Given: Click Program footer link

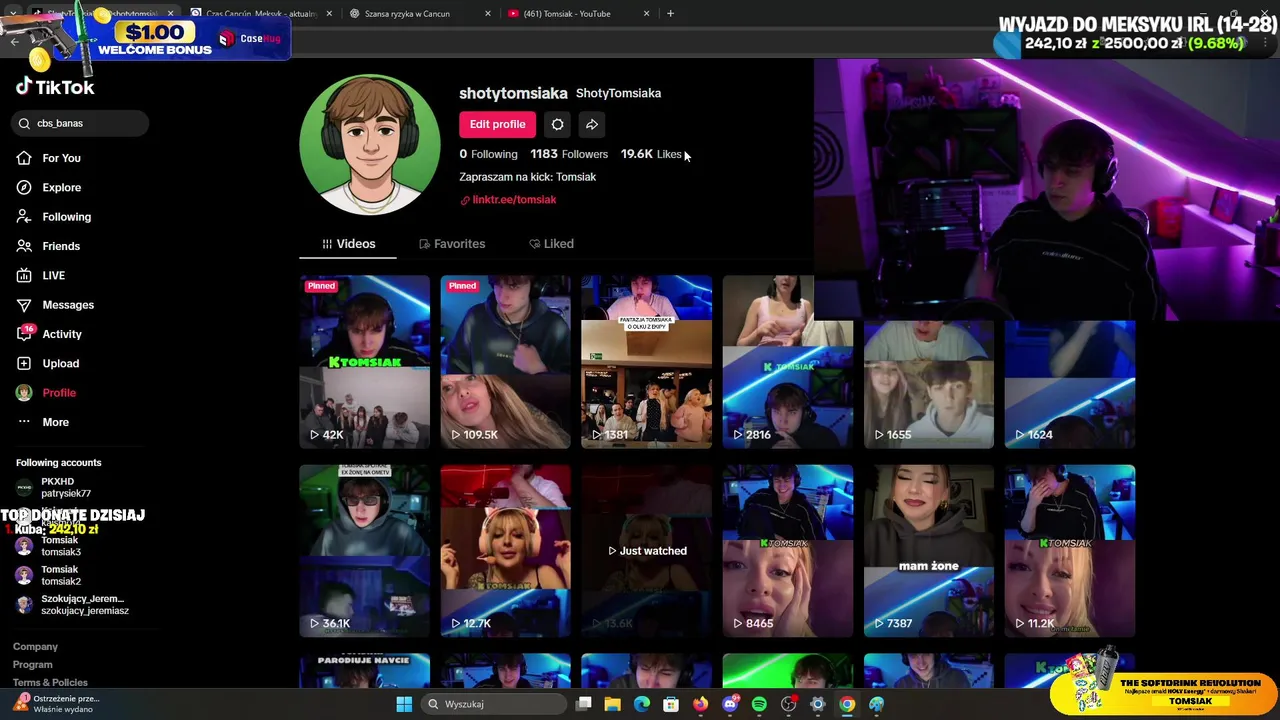Looking at the screenshot, I should pyautogui.click(x=32, y=665).
